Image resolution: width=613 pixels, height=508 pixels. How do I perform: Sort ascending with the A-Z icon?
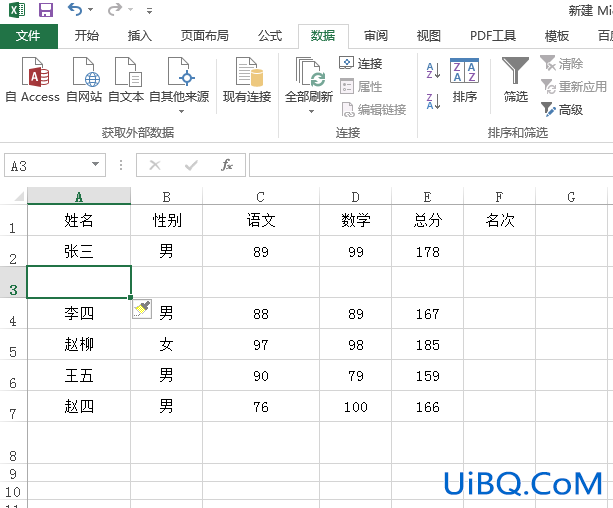coord(433,71)
